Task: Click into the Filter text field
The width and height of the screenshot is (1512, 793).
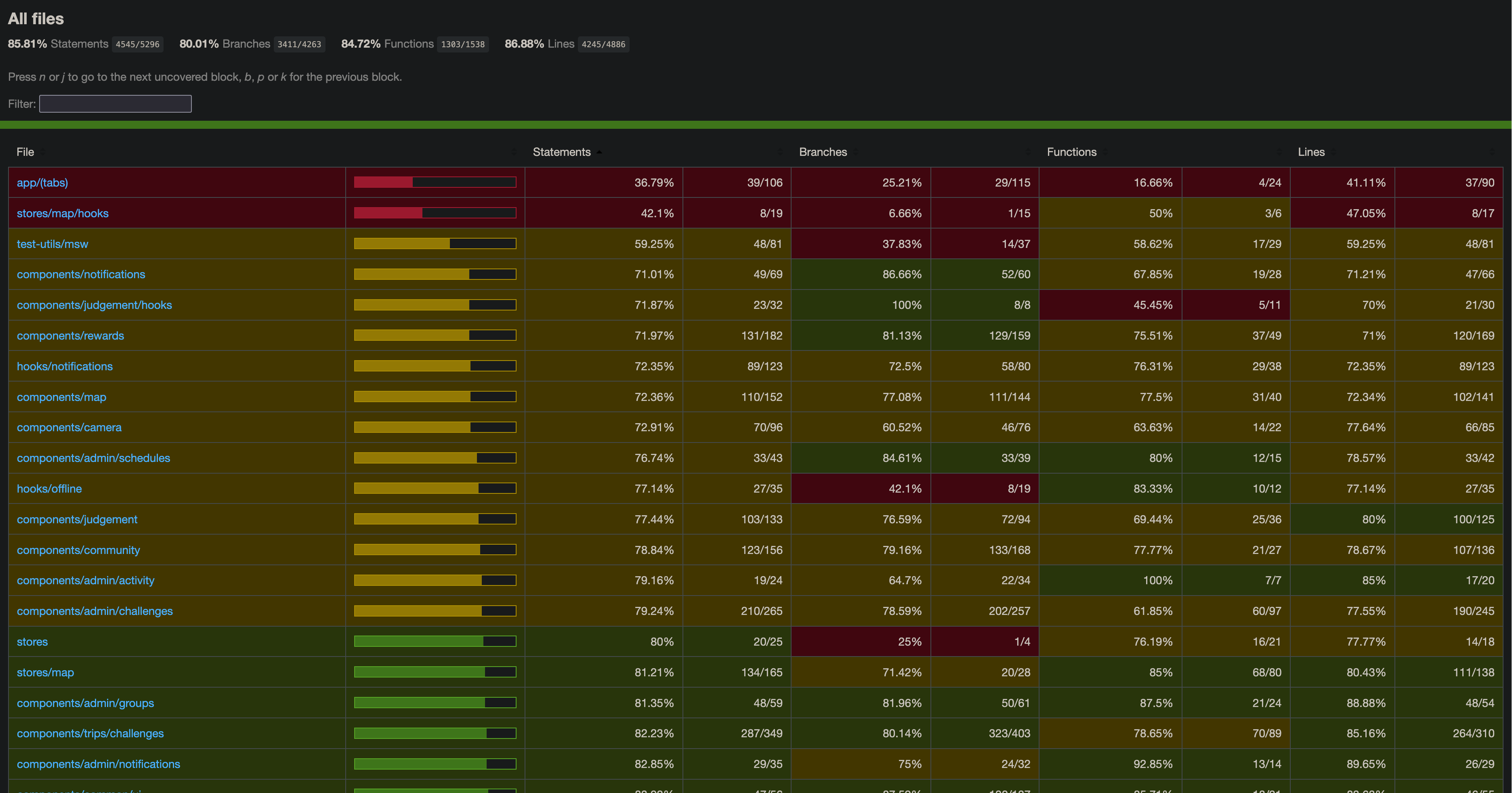Action: 115,104
